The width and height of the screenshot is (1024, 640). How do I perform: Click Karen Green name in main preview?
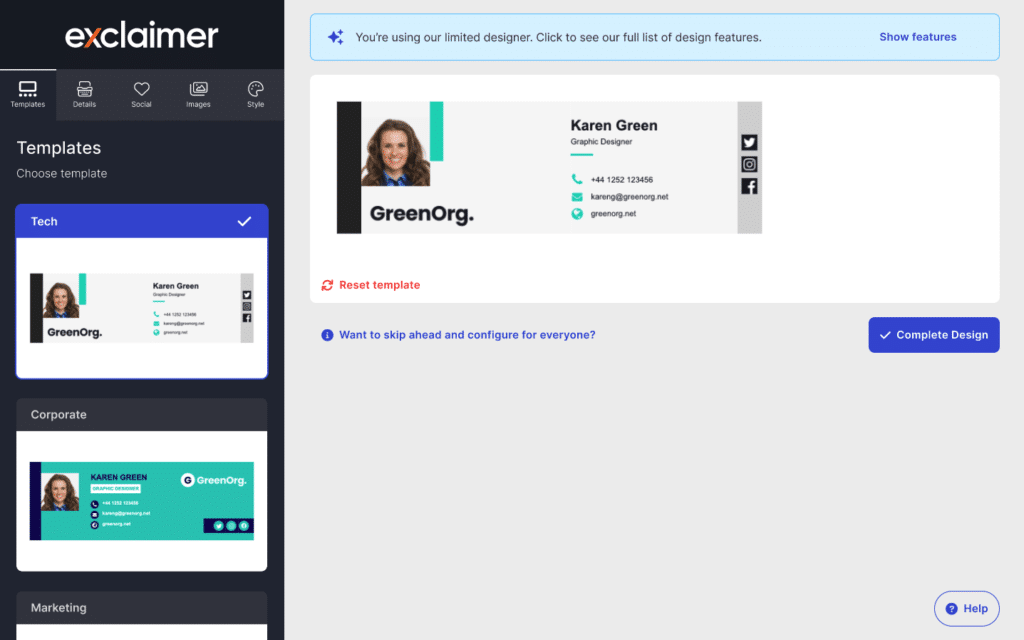point(614,125)
